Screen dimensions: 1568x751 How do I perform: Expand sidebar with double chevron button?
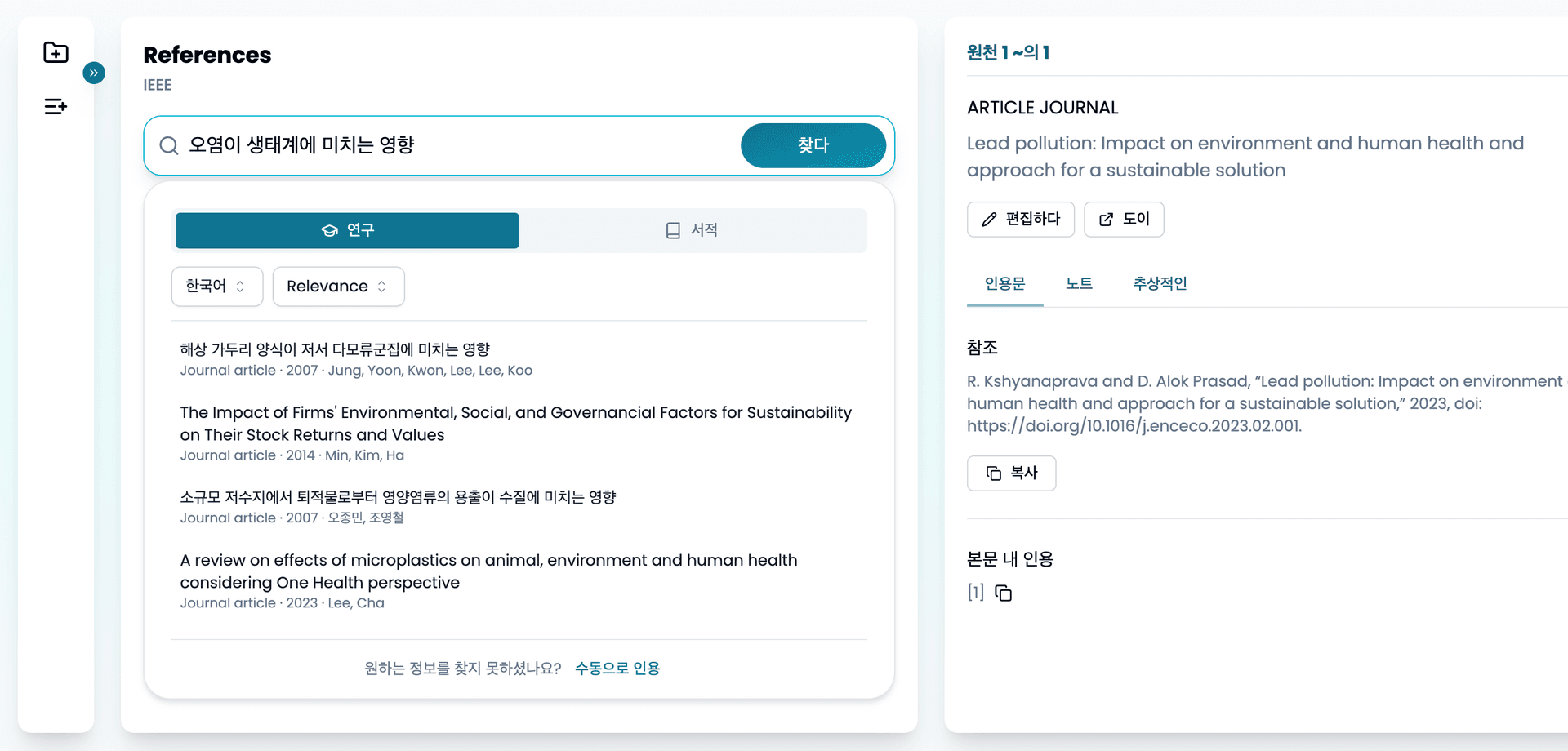coord(94,73)
